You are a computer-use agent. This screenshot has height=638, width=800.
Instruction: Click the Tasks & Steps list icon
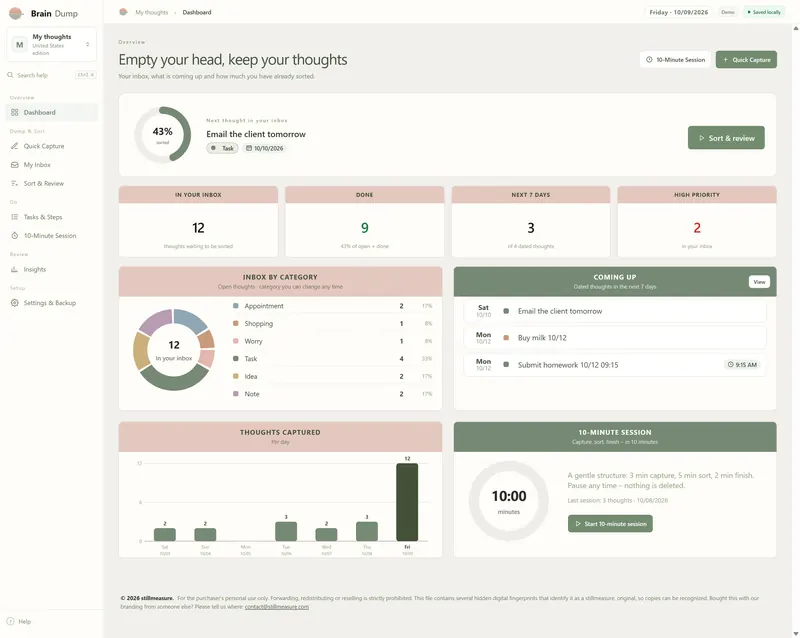click(x=14, y=217)
